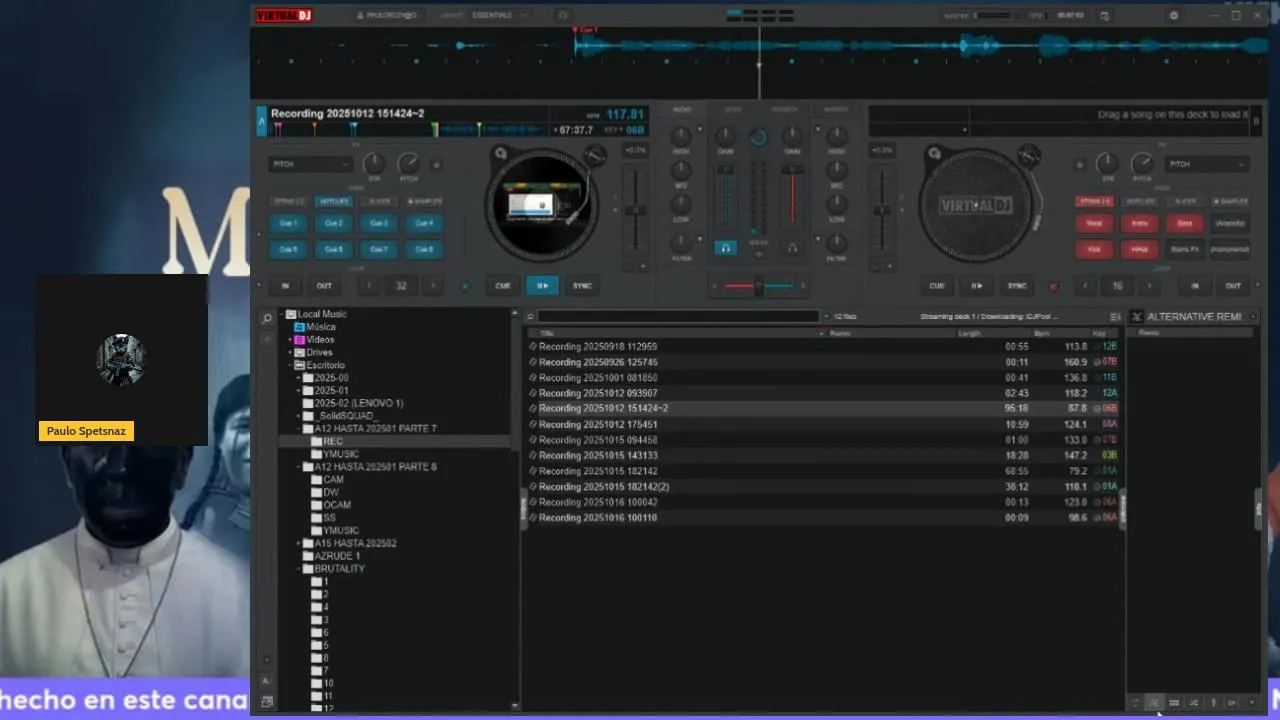
Task: Toggle the HiHat stem pad on right deck
Action: coord(1139,249)
